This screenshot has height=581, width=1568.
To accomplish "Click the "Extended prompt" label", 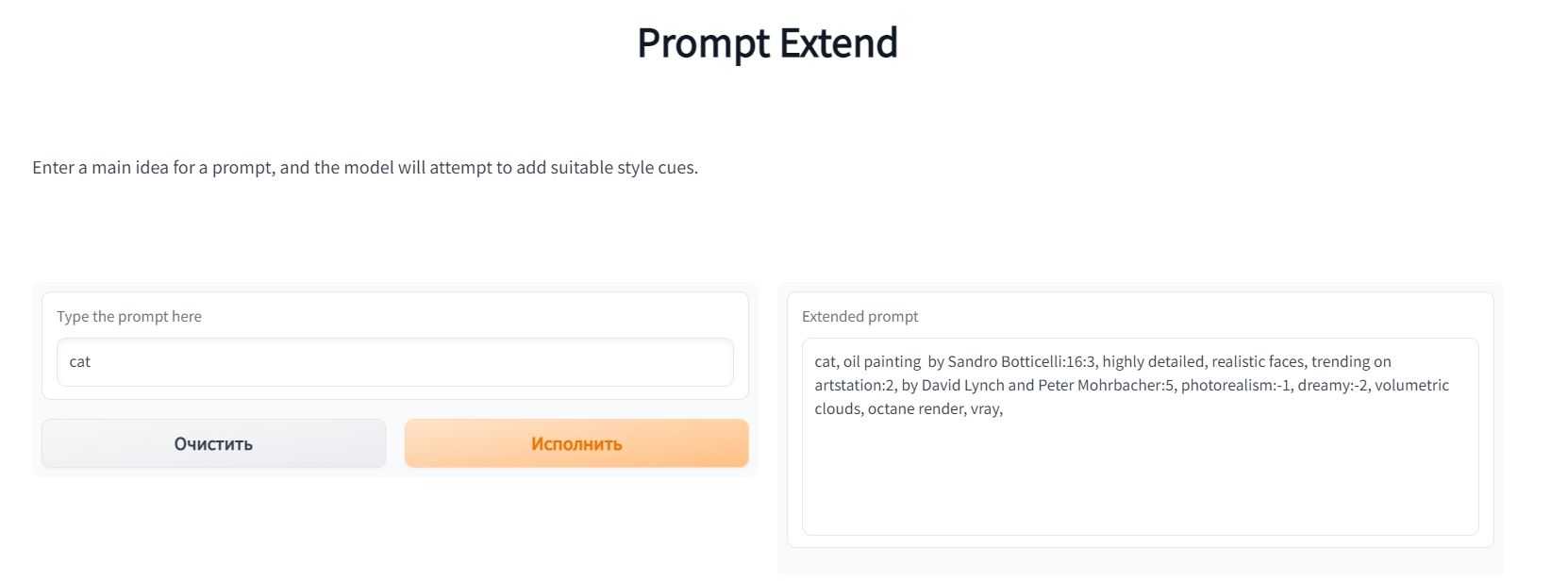I will click(859, 317).
